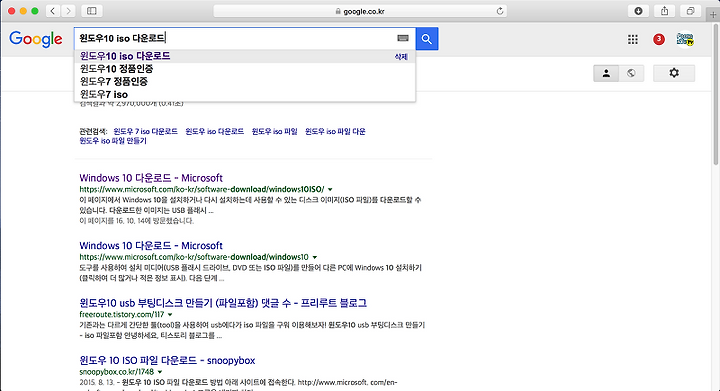Open related search 윈도우 iso 파일 만들기

(113, 140)
